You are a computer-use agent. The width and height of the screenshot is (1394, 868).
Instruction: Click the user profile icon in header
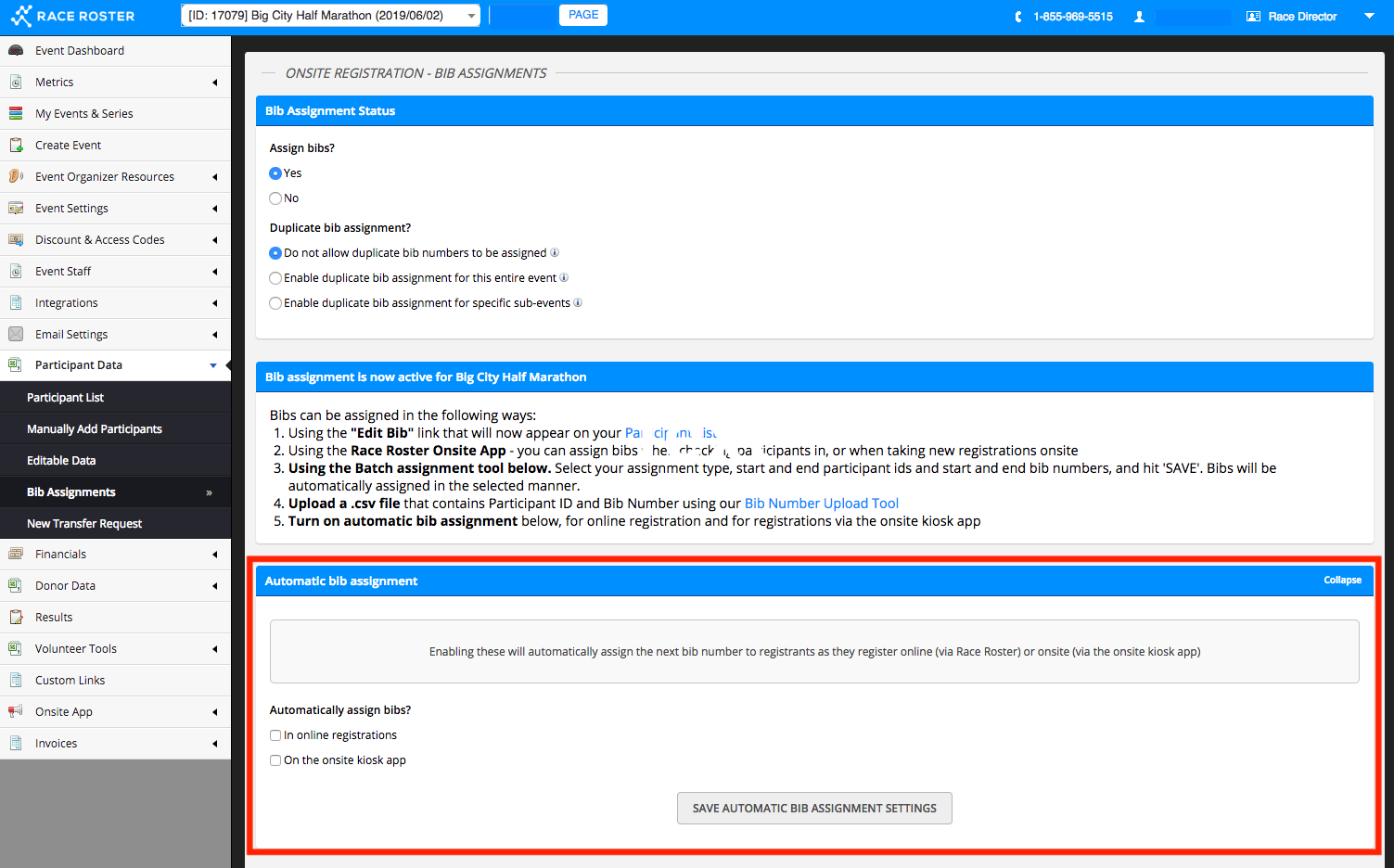[1140, 17]
